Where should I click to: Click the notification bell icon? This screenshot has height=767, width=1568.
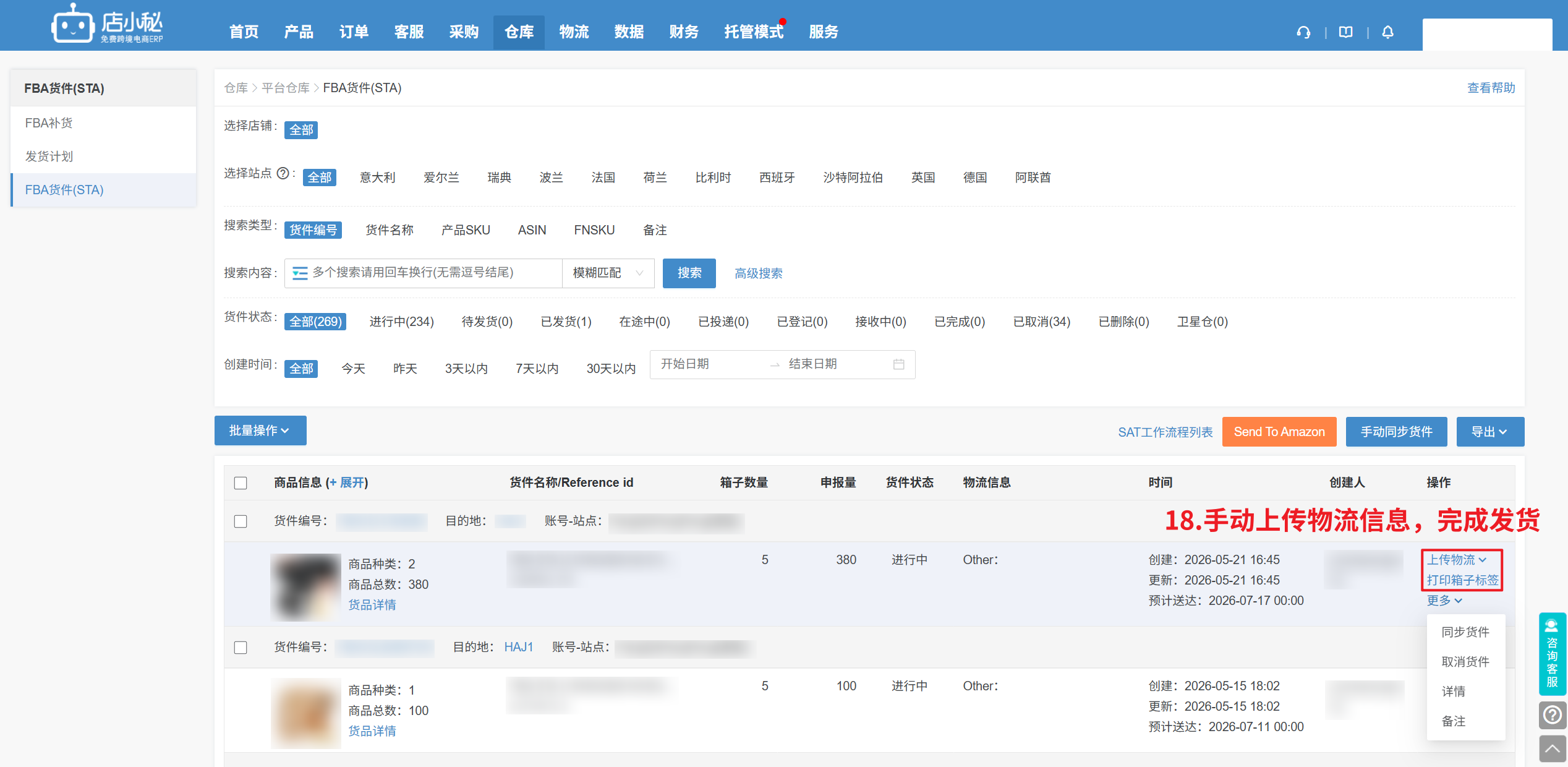1387,32
